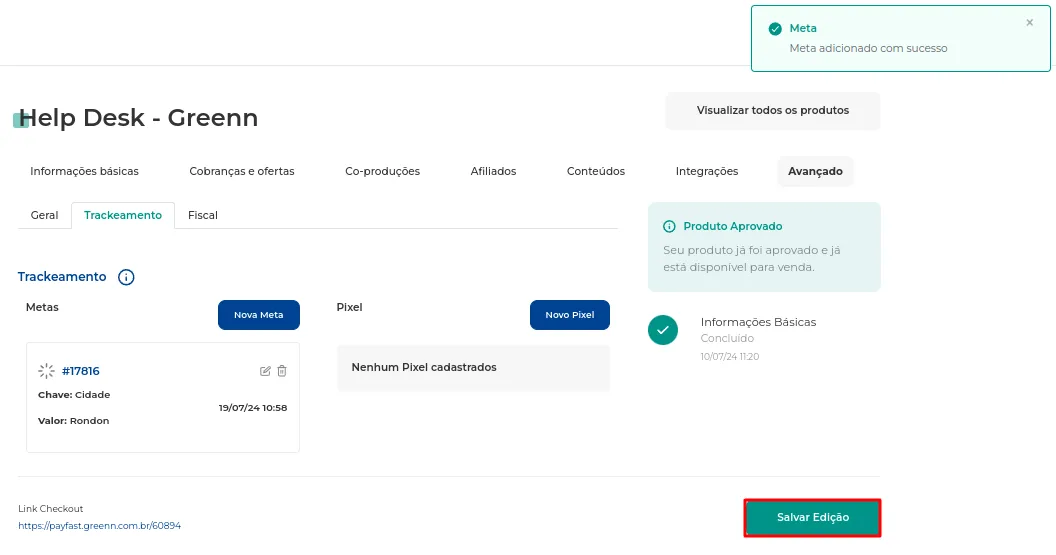Screen dimensions: 1056x555
Task: Click the Trackeamento section heading
Action: pos(62,277)
